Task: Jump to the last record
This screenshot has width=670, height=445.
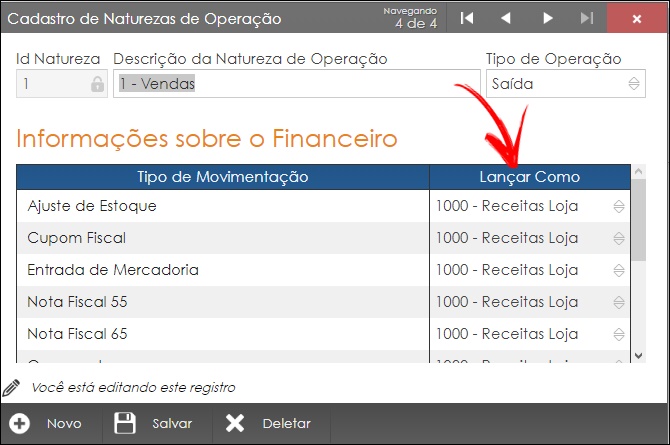Action: click(587, 18)
